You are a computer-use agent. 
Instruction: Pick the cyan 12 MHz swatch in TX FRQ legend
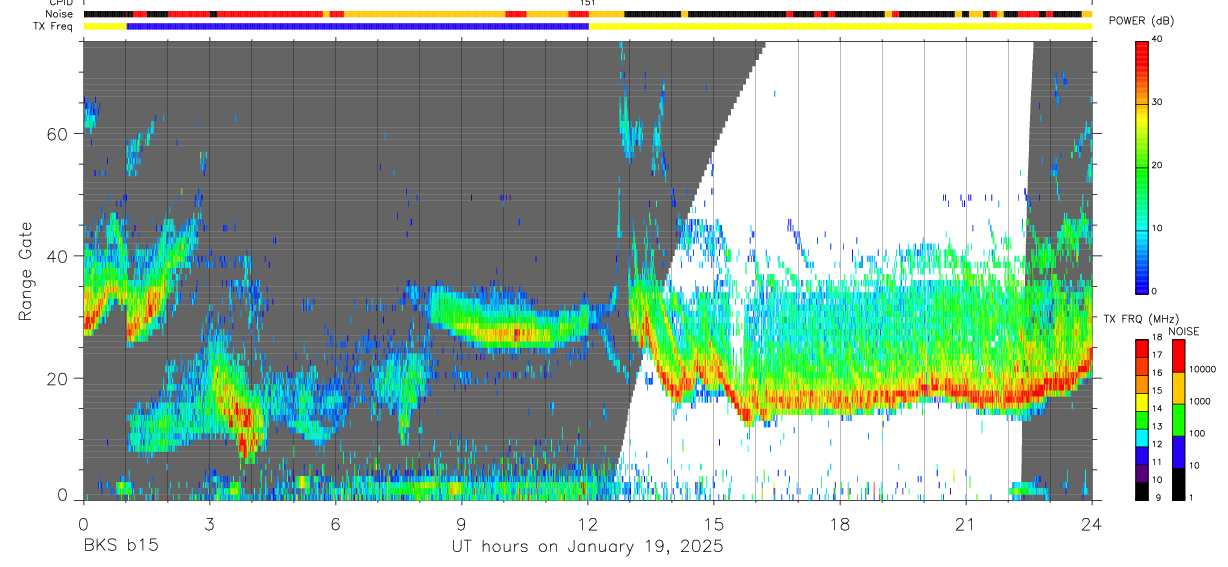point(1141,438)
